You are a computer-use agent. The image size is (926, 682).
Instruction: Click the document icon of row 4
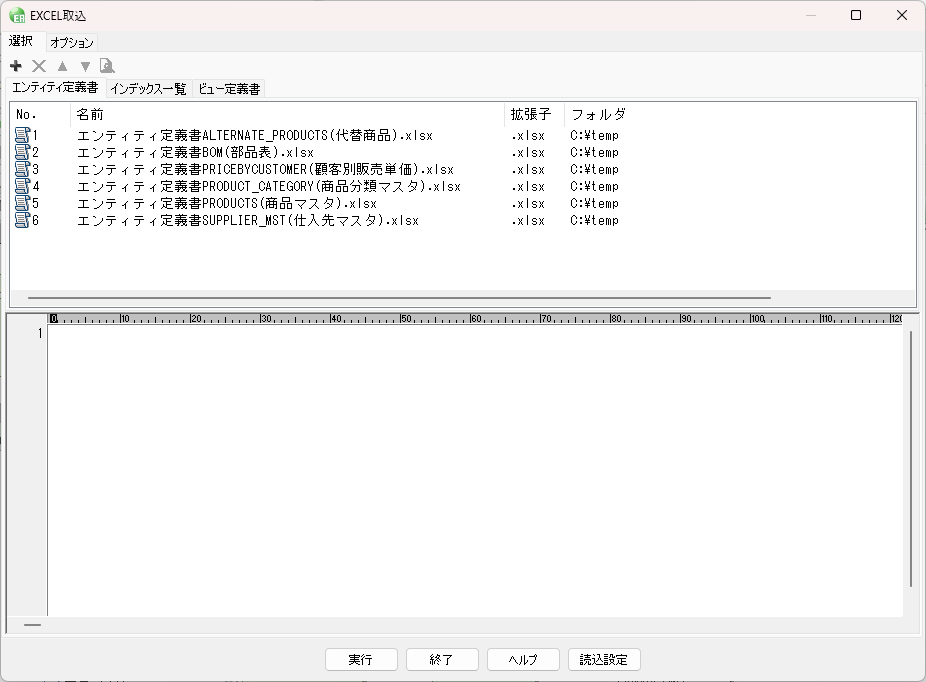pyautogui.click(x=22, y=186)
